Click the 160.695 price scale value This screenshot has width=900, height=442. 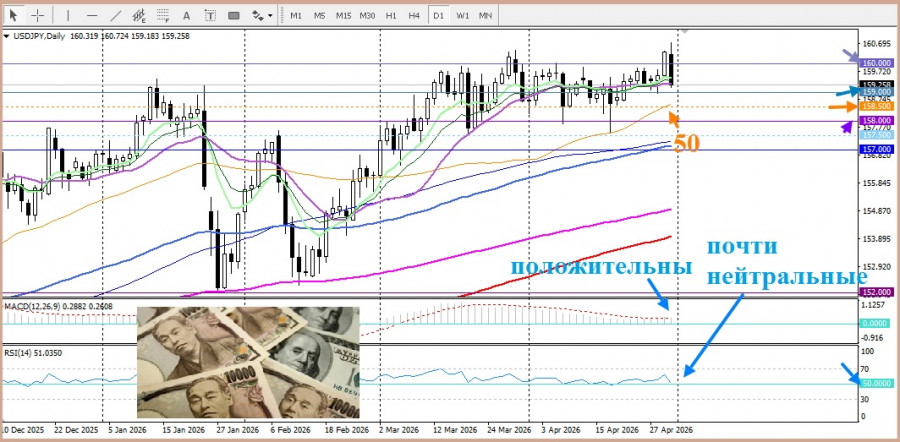coord(876,44)
